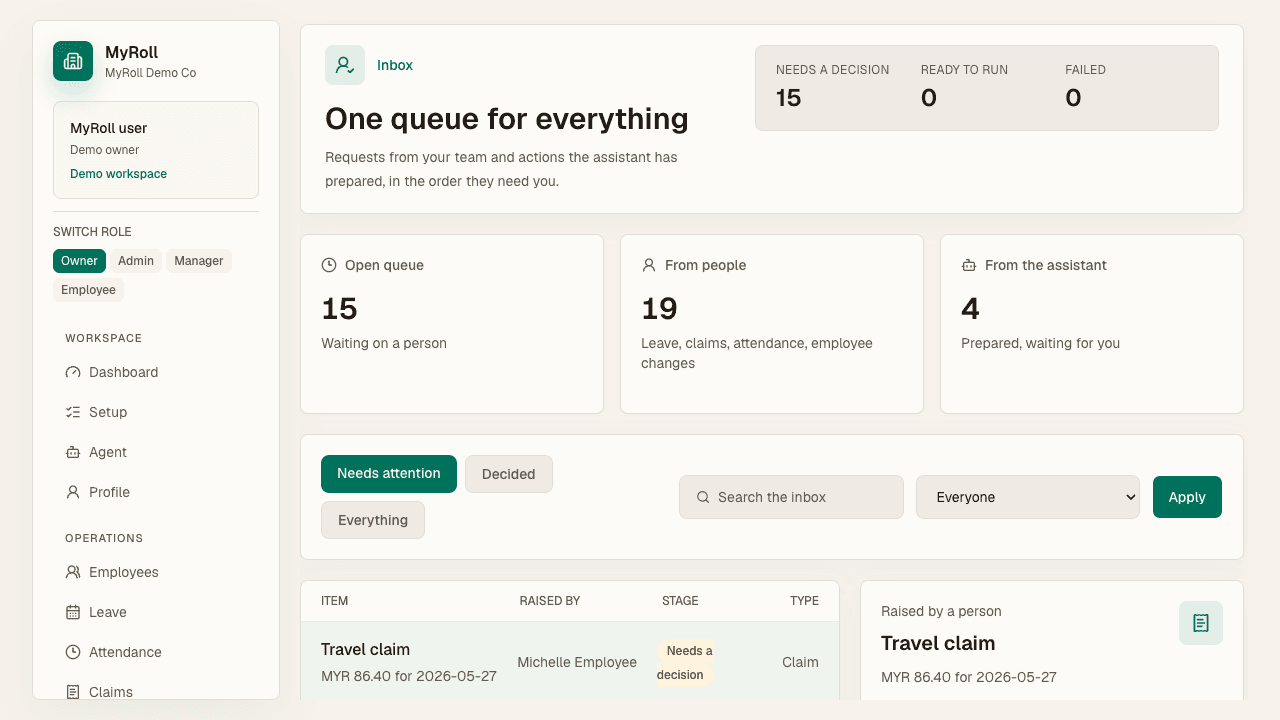Select the Decided tab
The image size is (1280, 720).
pos(509,474)
